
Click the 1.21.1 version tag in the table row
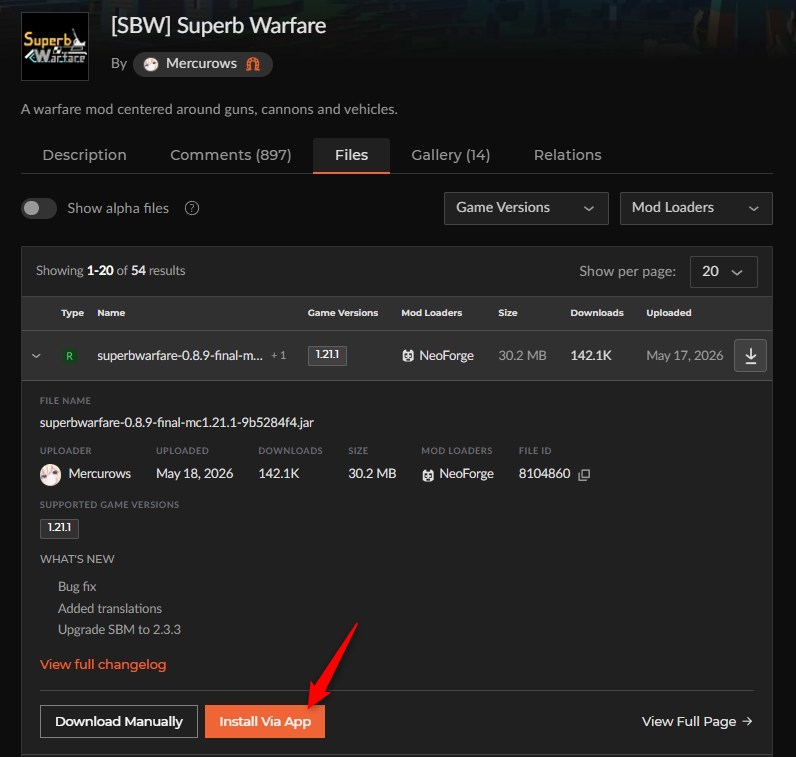pyautogui.click(x=327, y=355)
